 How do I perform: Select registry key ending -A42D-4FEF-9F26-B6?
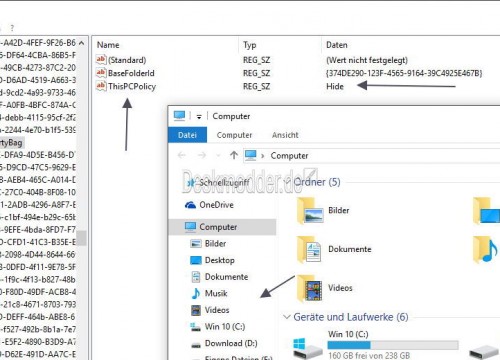coord(38,43)
